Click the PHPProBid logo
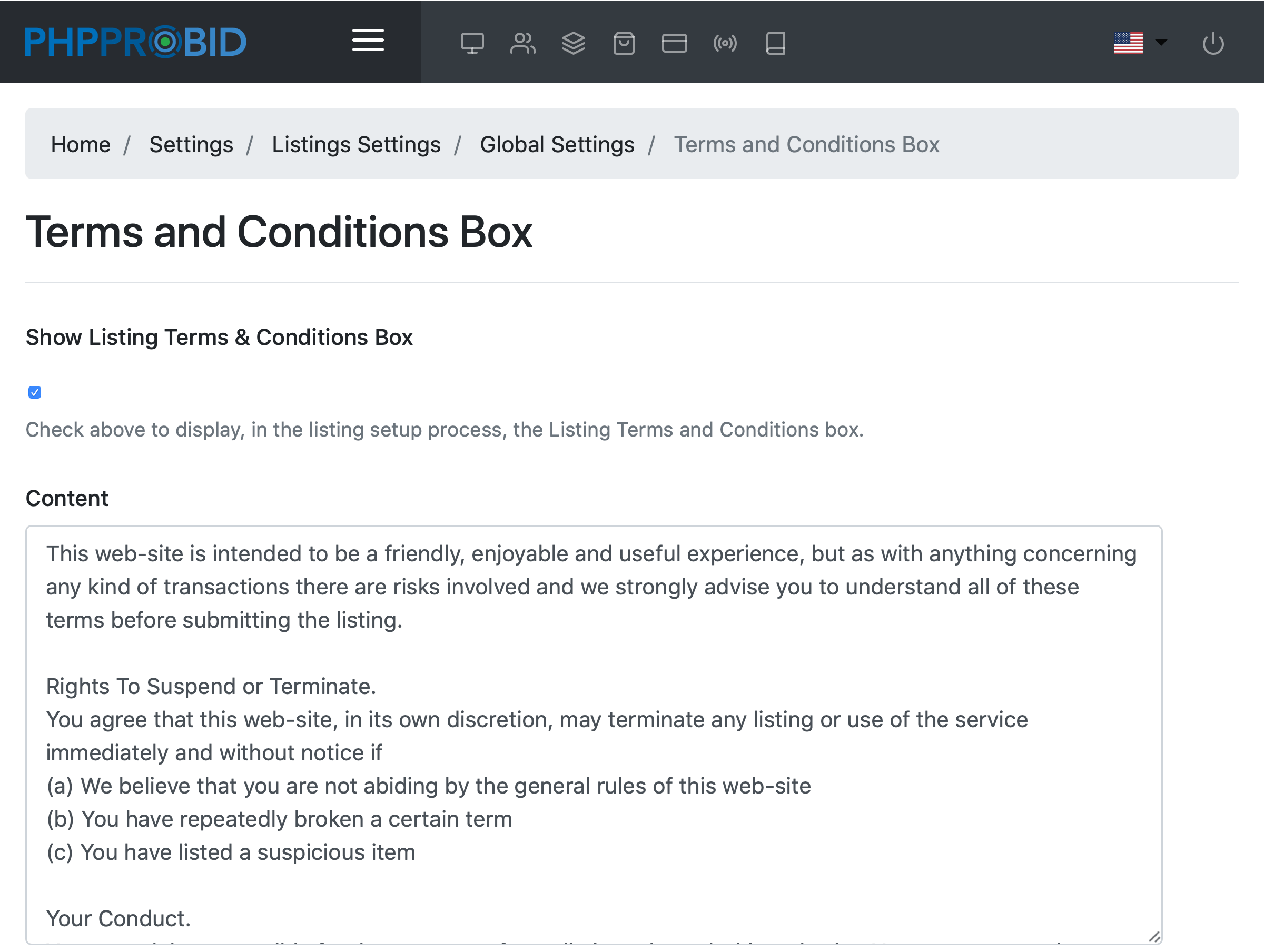 point(135,42)
